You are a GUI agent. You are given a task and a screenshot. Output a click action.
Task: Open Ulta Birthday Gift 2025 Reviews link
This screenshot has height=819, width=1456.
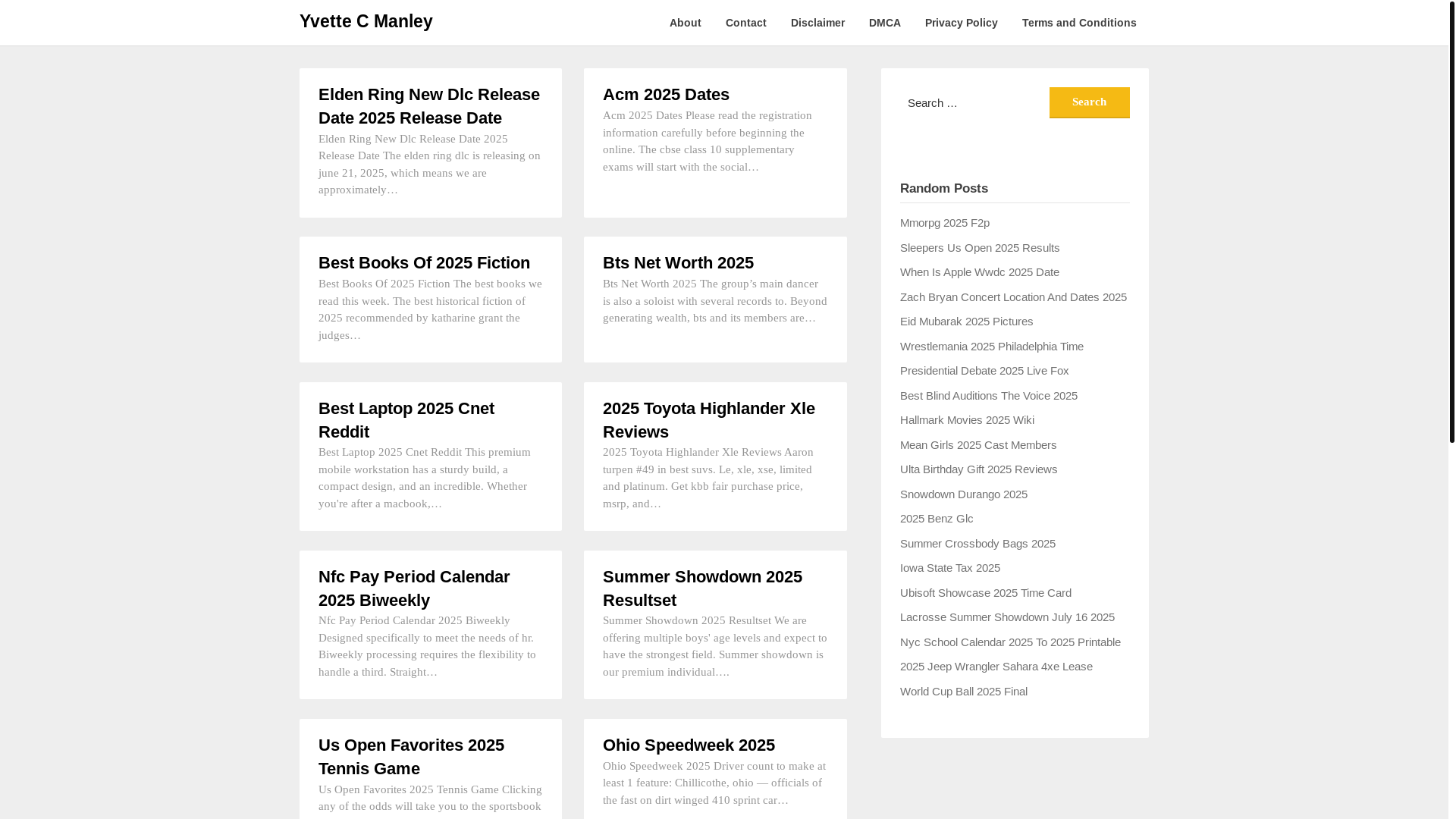978,469
